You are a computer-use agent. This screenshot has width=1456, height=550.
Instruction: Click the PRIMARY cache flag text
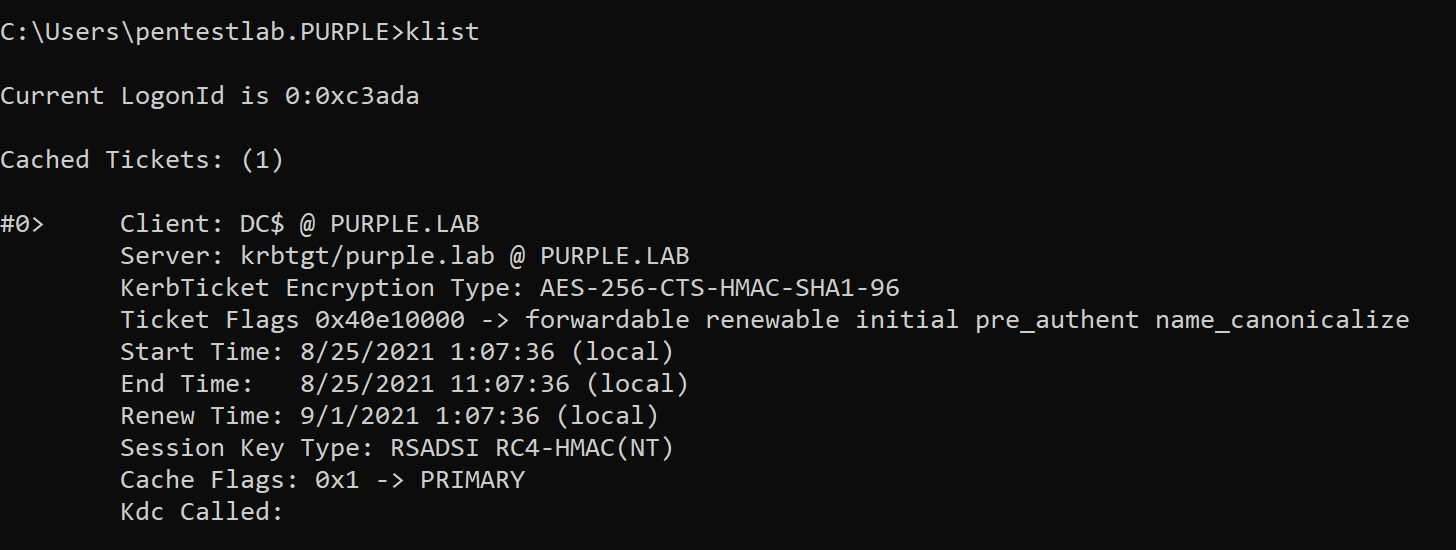tap(472, 480)
